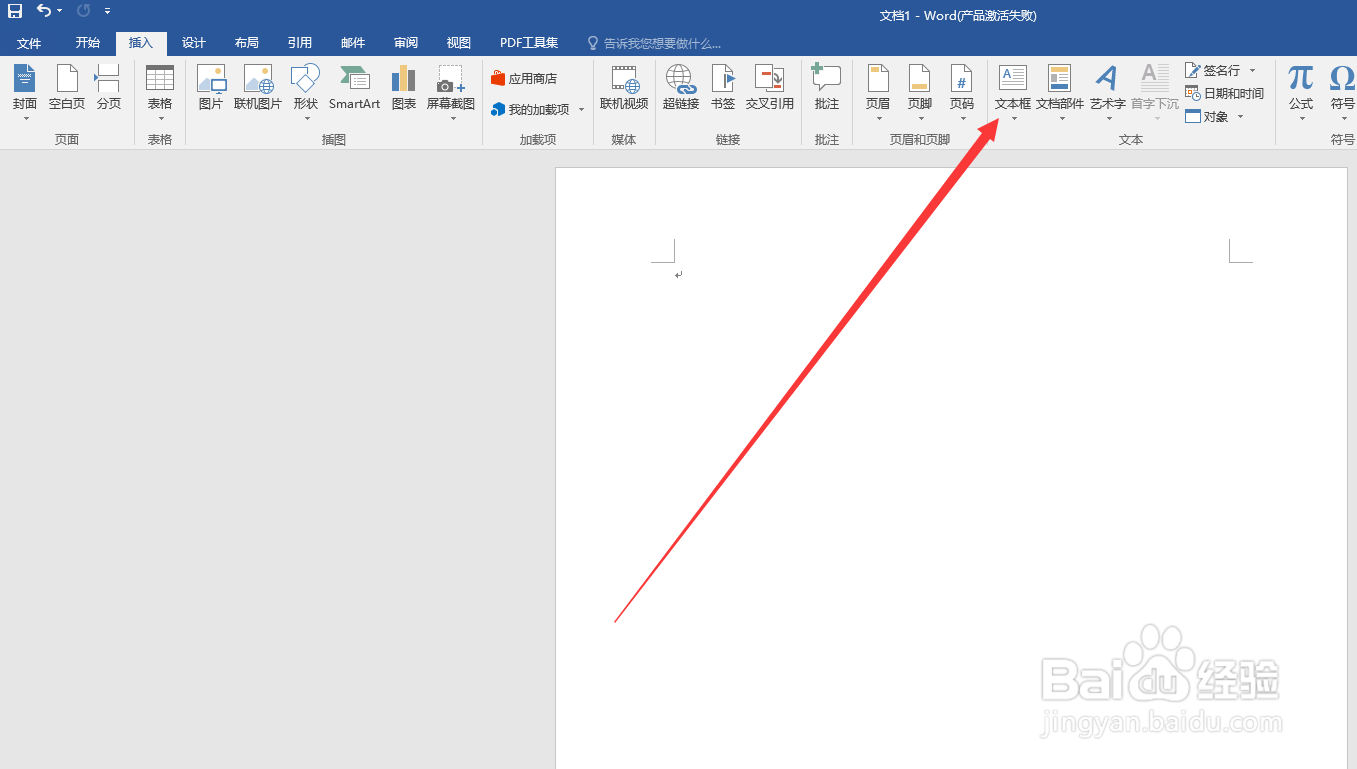Viewport: 1357px width, 769px height.
Task: Click the Save icon in quick access toolbar
Action: coord(15,11)
